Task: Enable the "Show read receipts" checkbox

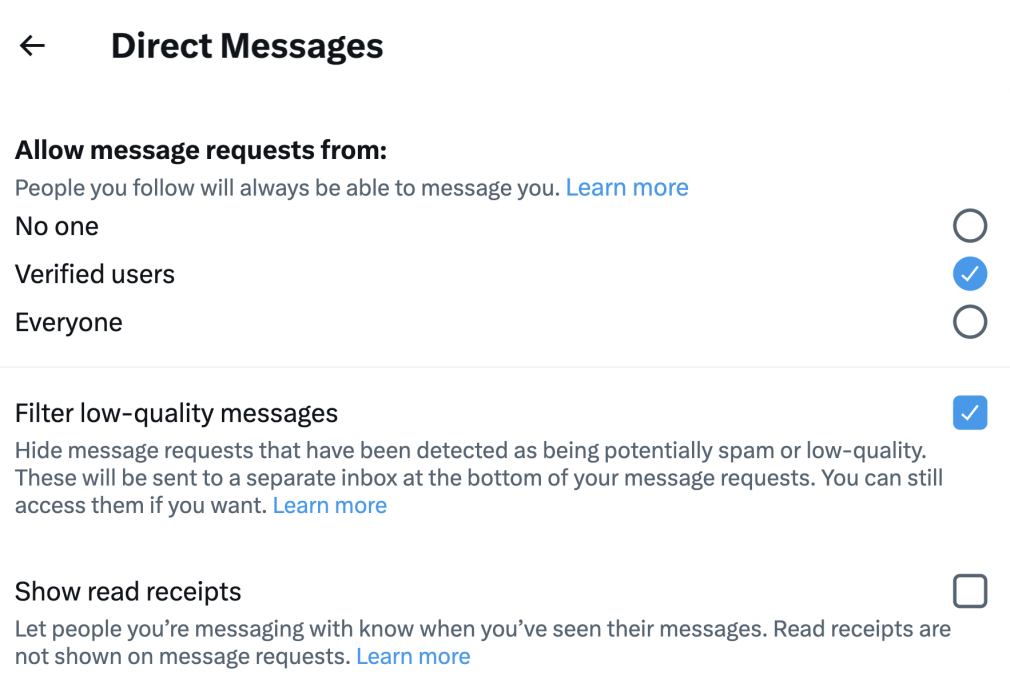Action: click(x=970, y=591)
